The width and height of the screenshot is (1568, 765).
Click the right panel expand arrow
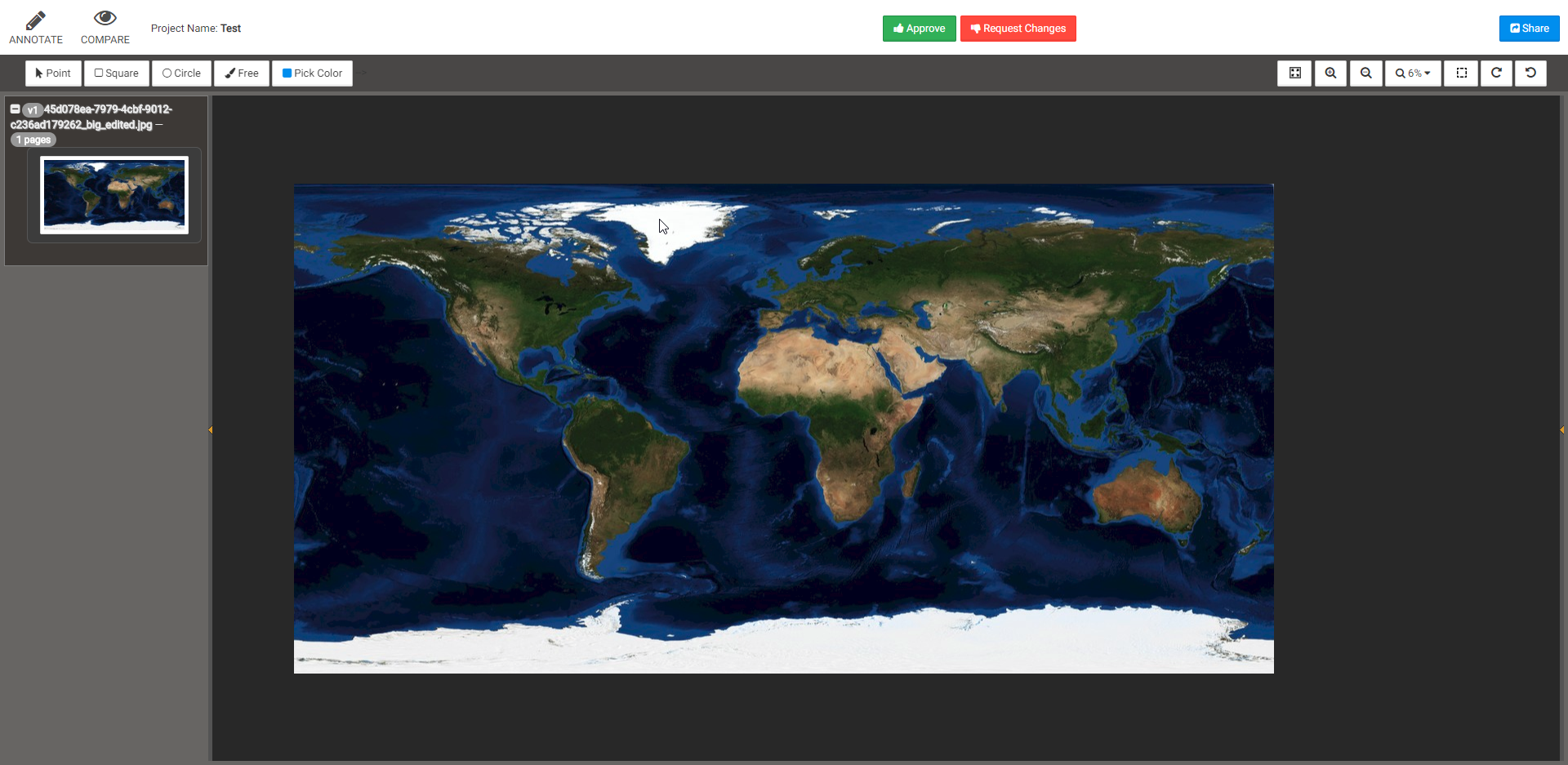click(1561, 429)
